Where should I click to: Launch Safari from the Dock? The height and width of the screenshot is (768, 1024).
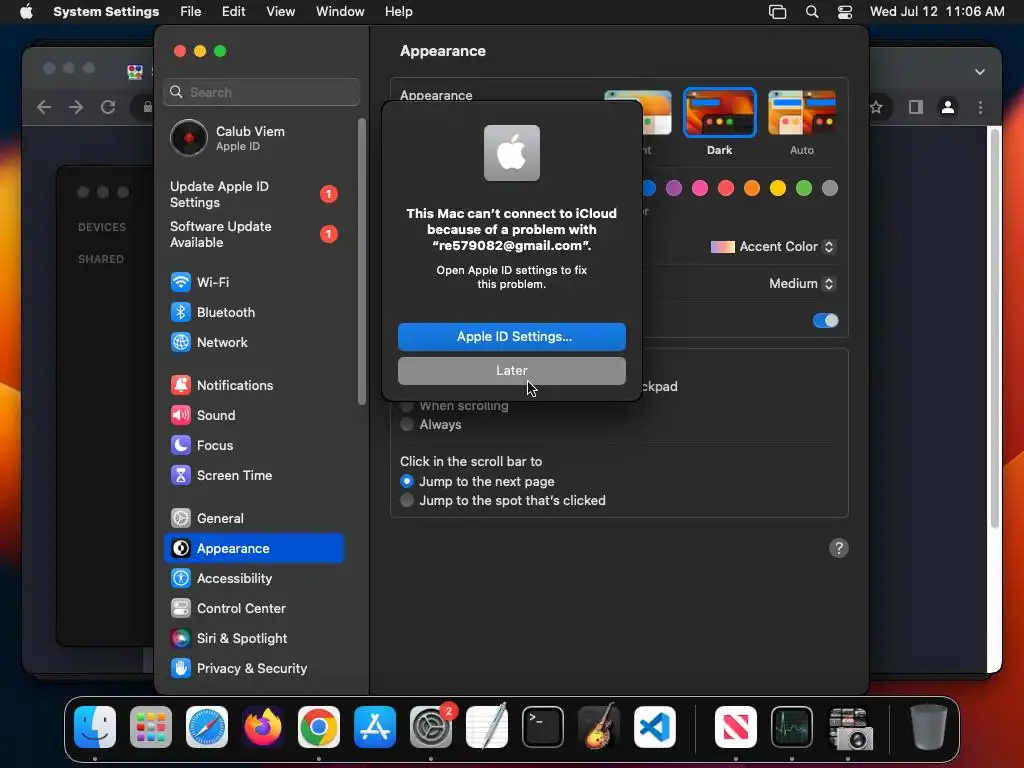pyautogui.click(x=207, y=727)
